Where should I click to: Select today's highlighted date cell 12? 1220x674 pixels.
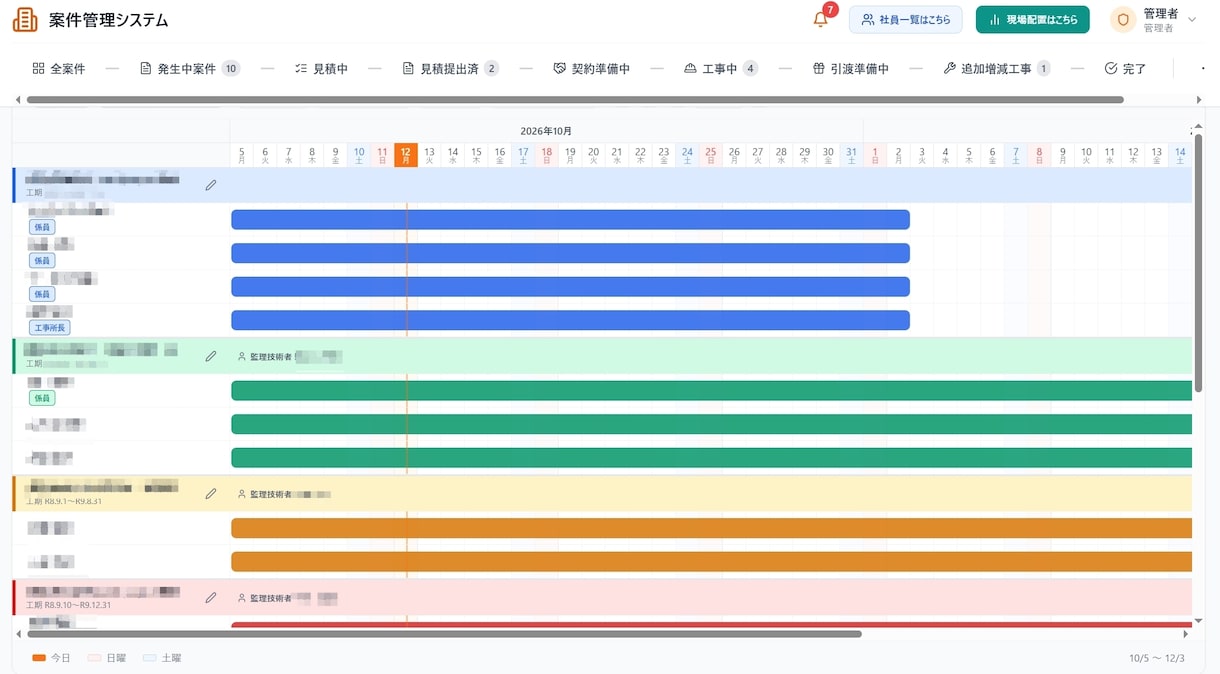click(x=406, y=155)
